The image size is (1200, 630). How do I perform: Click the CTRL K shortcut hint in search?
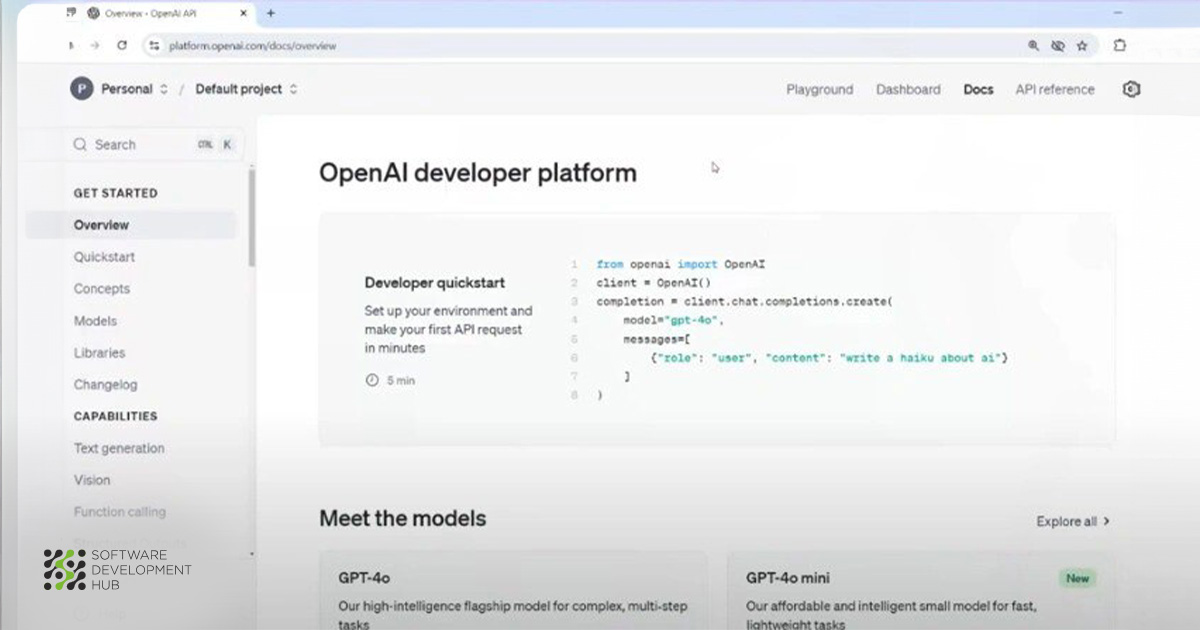[215, 145]
